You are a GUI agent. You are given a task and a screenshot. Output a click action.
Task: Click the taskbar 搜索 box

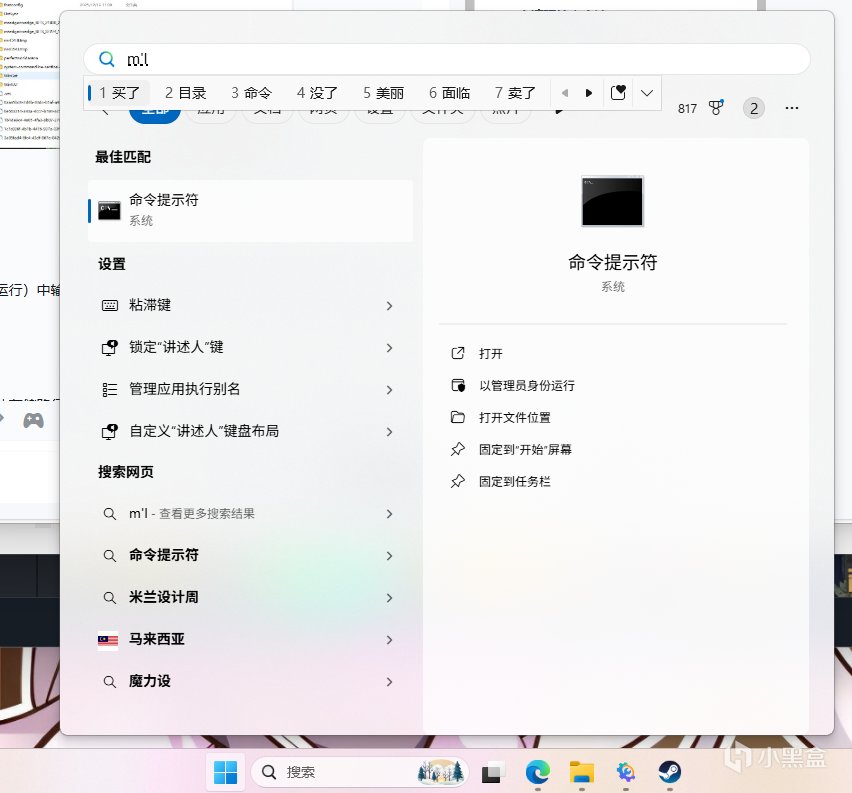pyautogui.click(x=360, y=772)
